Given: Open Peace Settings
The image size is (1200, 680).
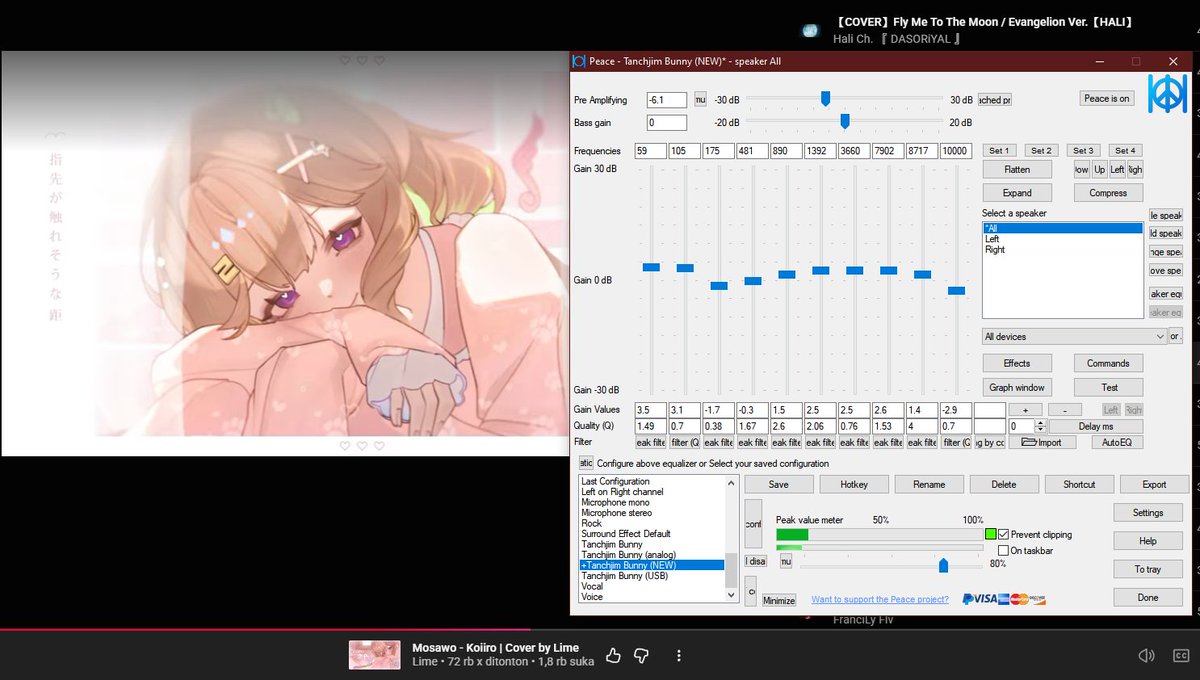Looking at the screenshot, I should [x=1148, y=513].
